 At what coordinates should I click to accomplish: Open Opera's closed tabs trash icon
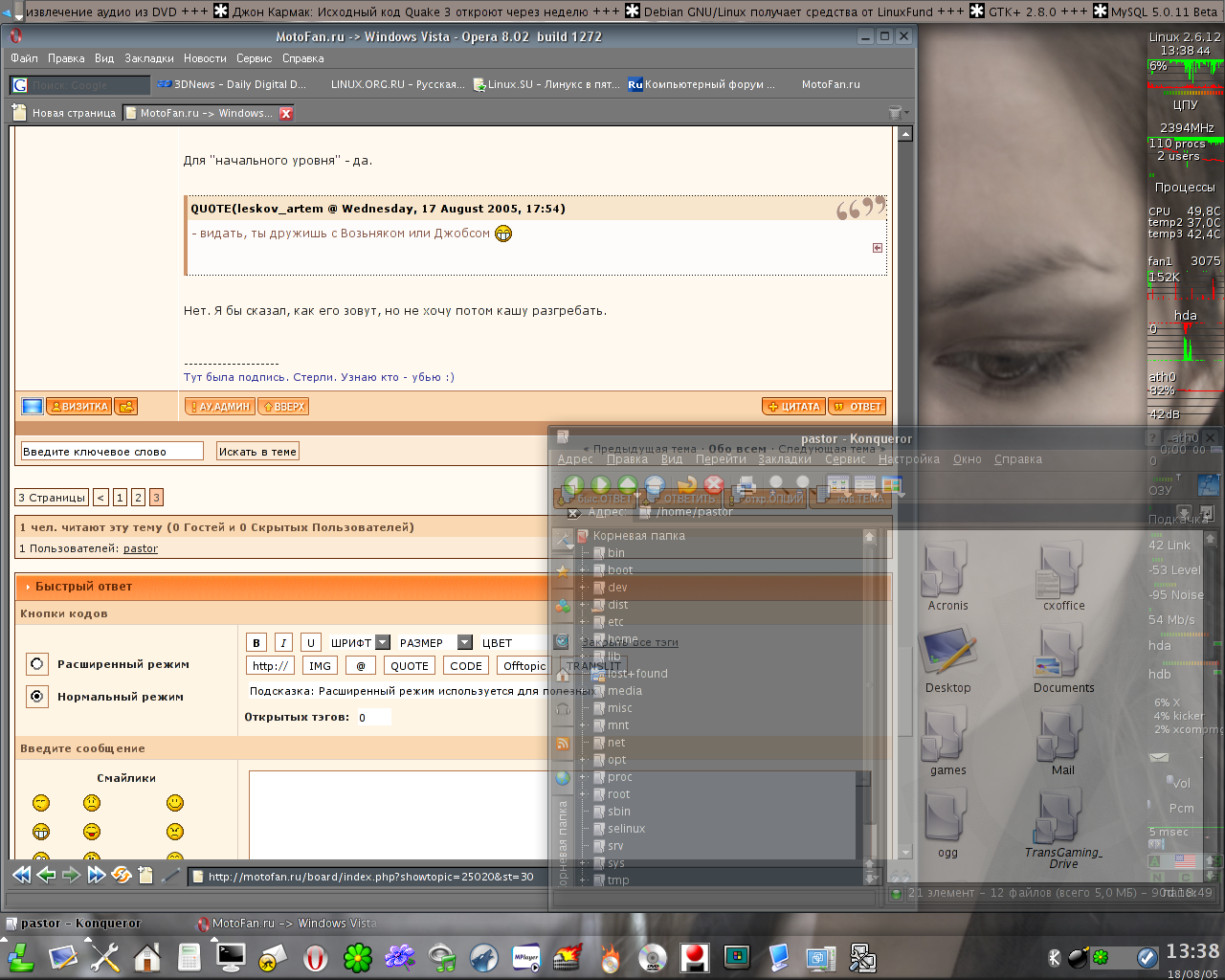896,112
